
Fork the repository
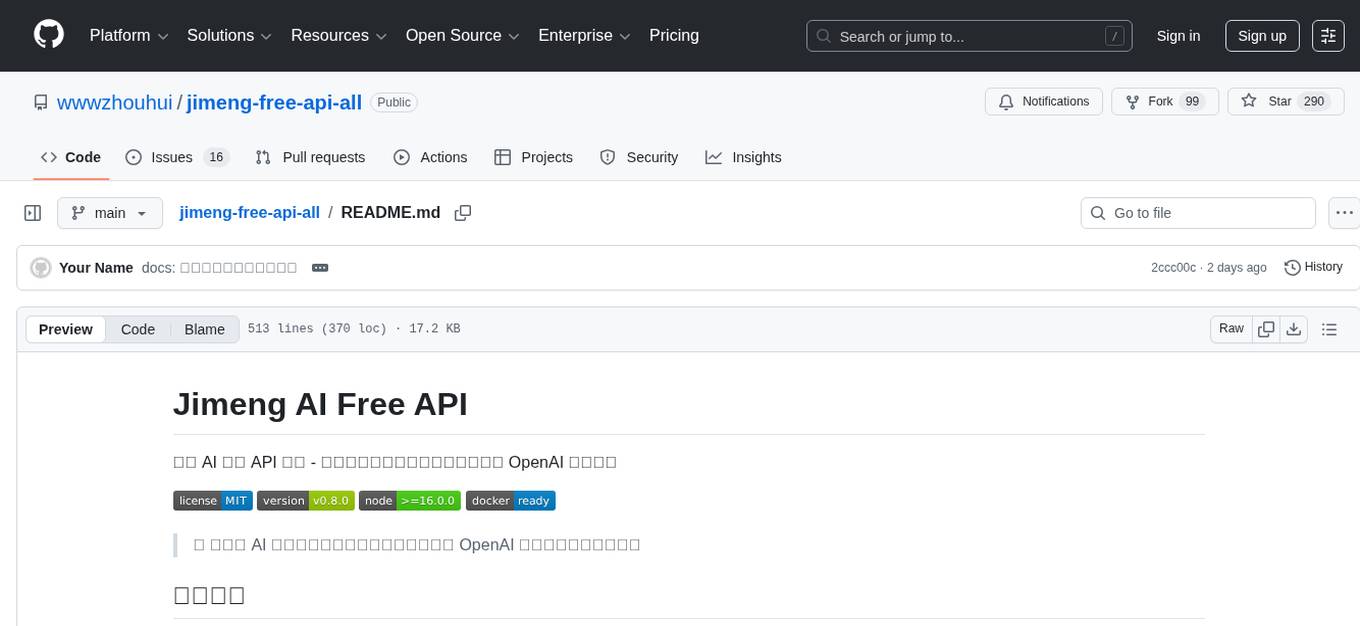(x=1155, y=101)
